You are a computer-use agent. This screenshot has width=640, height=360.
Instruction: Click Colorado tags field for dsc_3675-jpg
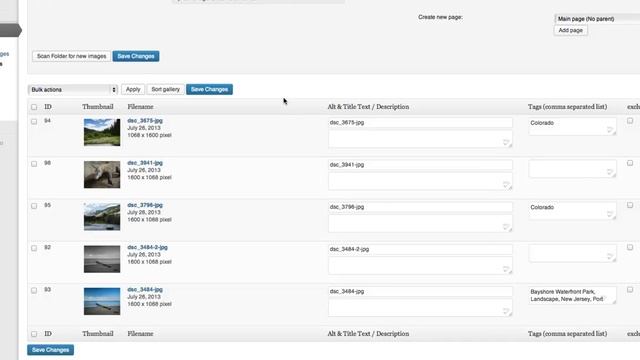point(572,127)
